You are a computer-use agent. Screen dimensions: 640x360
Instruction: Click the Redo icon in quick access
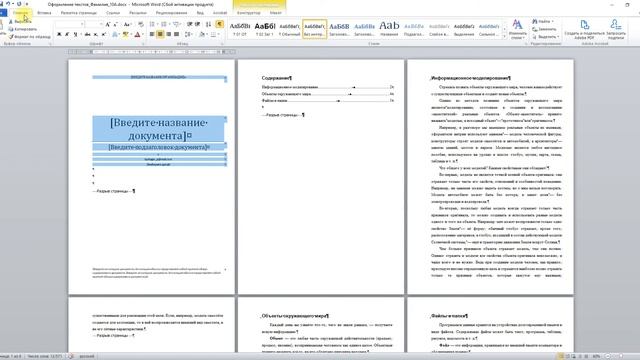click(19, 4)
